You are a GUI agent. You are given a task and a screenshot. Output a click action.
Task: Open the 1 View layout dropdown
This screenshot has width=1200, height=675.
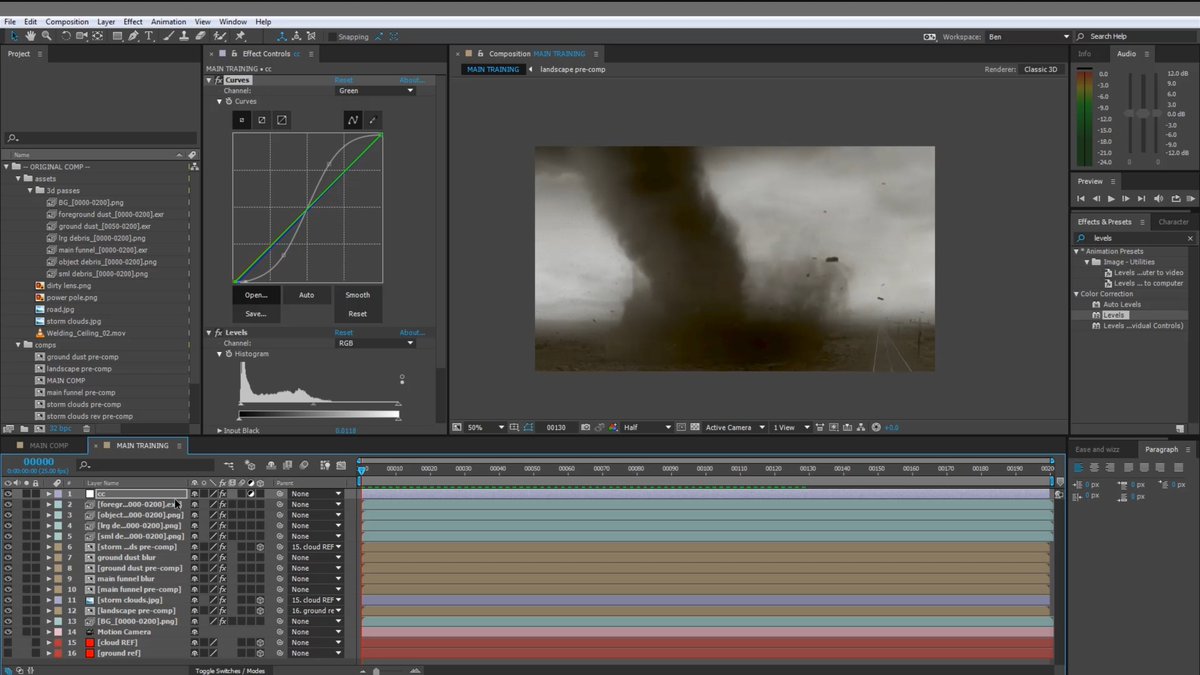tap(791, 427)
